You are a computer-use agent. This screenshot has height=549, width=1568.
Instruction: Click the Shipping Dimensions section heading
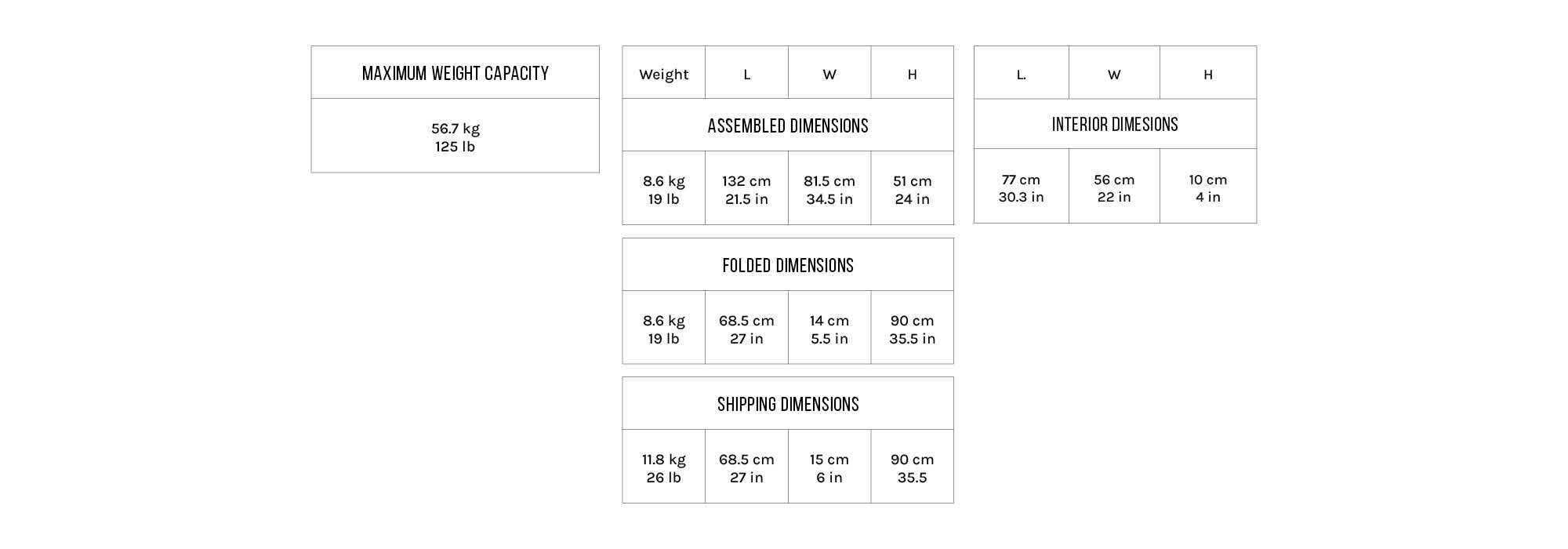(787, 404)
